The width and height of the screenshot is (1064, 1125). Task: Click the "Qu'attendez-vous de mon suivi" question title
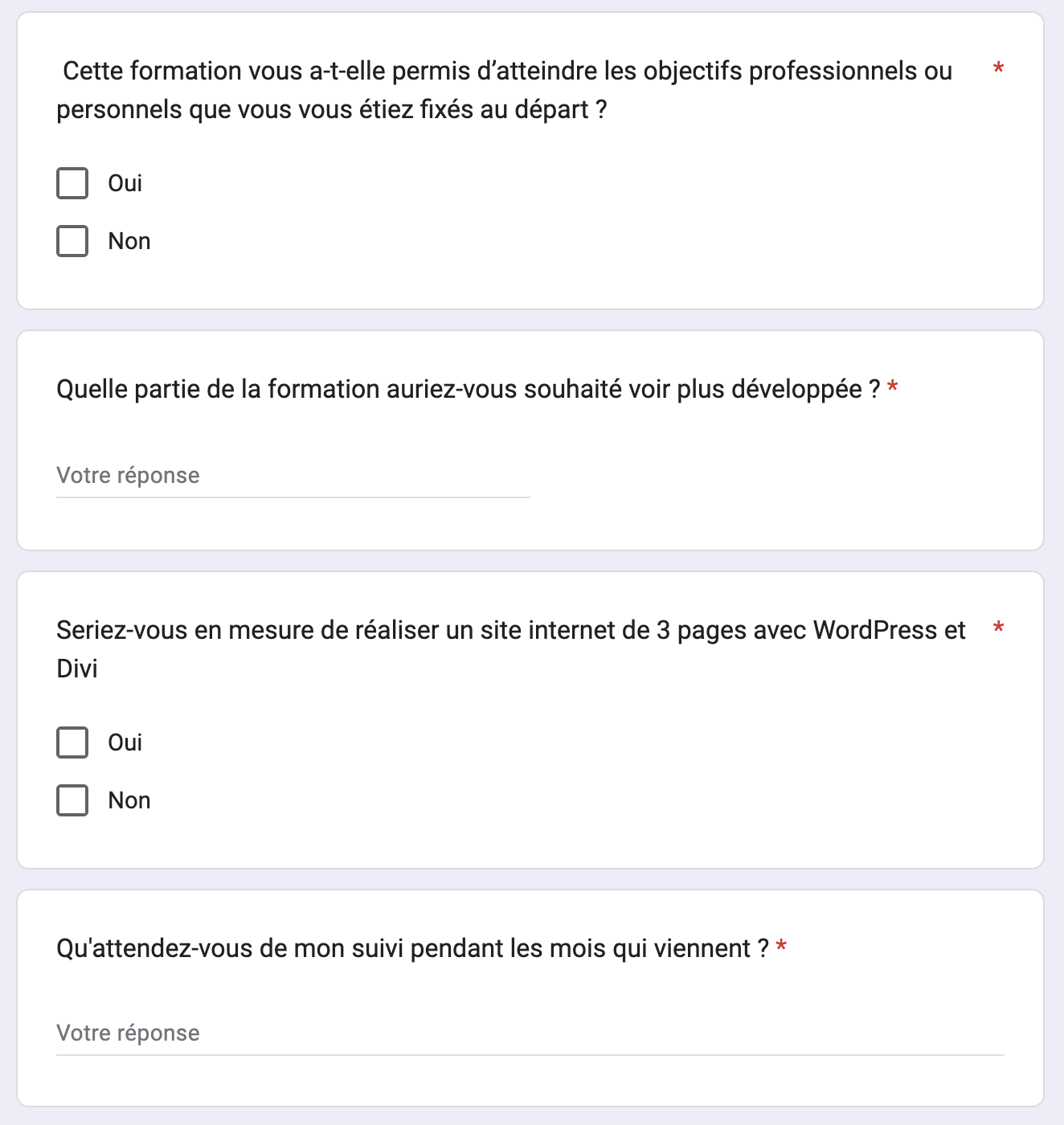click(412, 949)
